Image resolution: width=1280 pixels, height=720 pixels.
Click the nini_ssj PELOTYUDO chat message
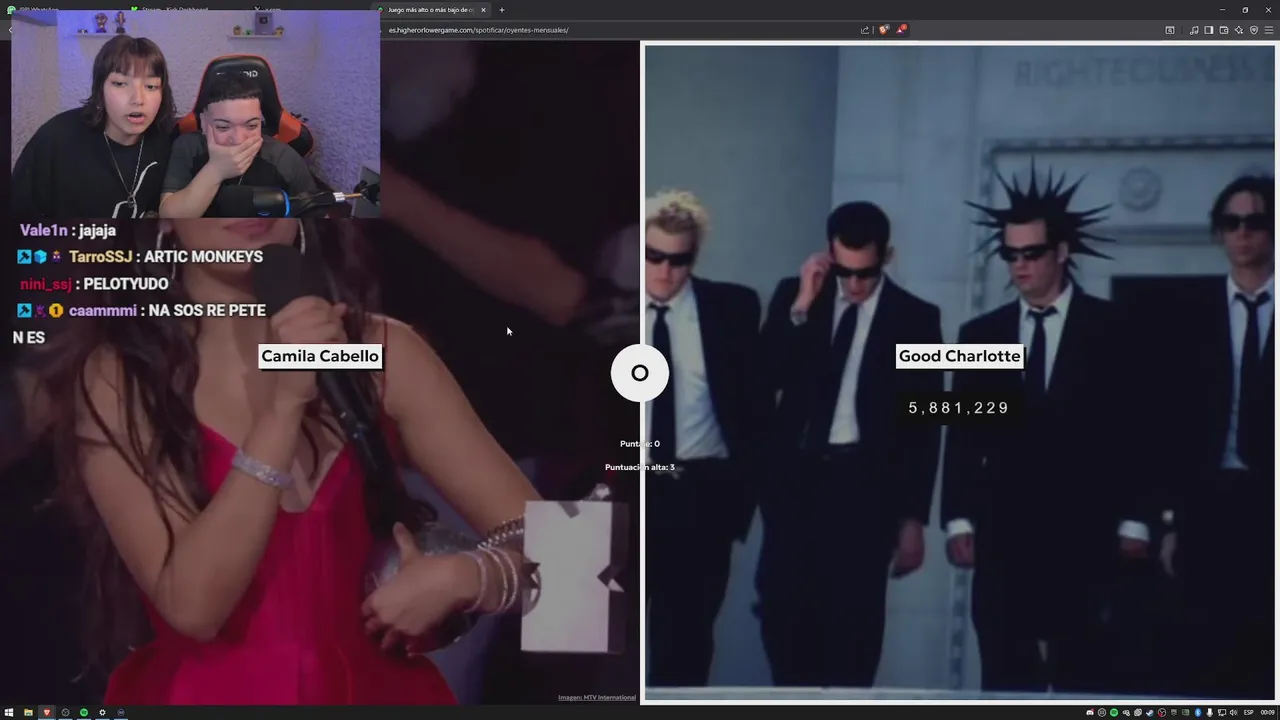94,284
